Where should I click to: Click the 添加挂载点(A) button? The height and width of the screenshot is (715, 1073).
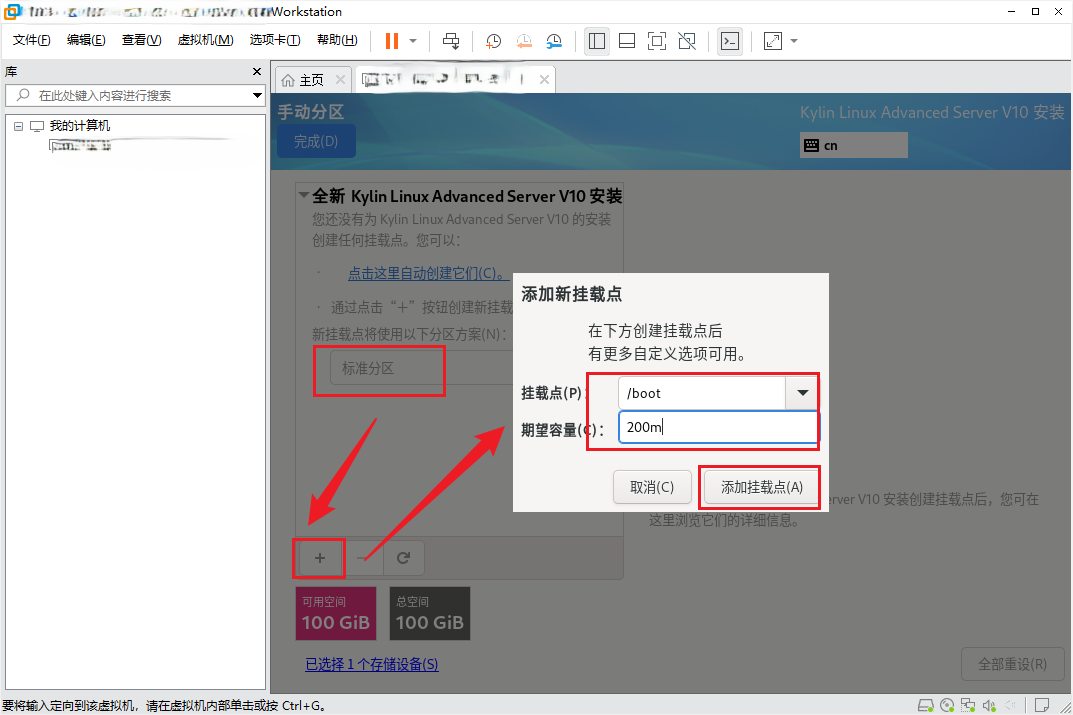[x=762, y=487]
